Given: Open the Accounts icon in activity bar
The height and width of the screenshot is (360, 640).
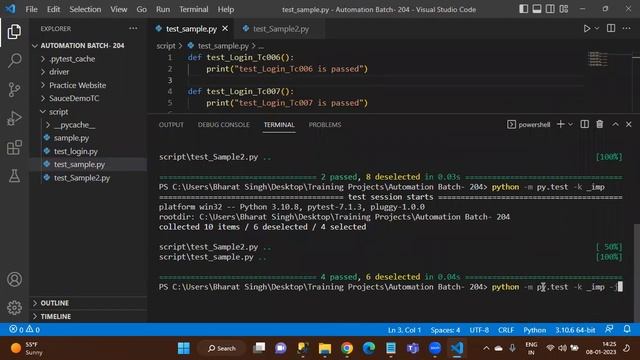Looking at the screenshot, I should point(14,279).
